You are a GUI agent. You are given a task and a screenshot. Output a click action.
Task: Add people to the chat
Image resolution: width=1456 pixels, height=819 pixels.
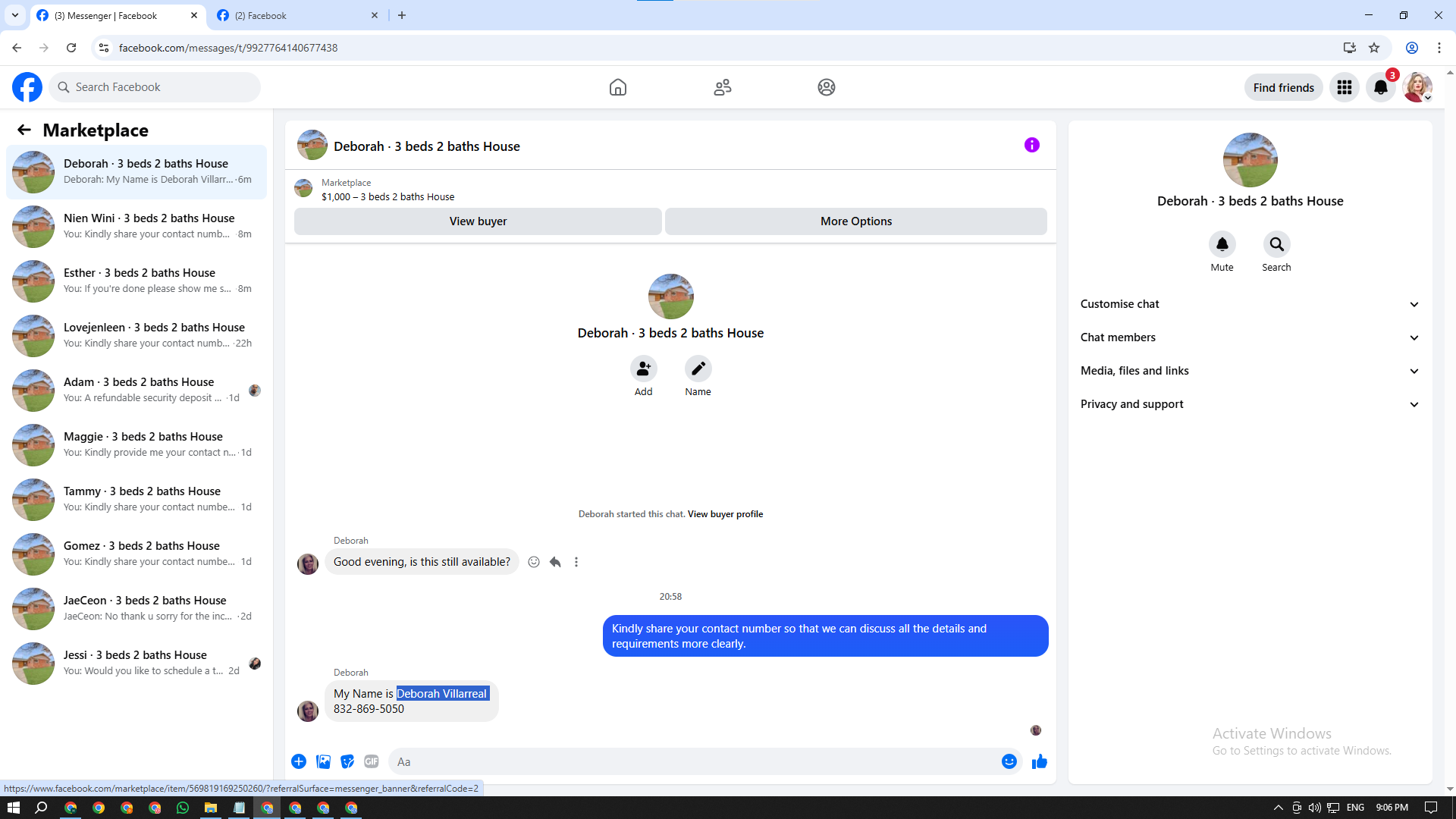coord(643,369)
